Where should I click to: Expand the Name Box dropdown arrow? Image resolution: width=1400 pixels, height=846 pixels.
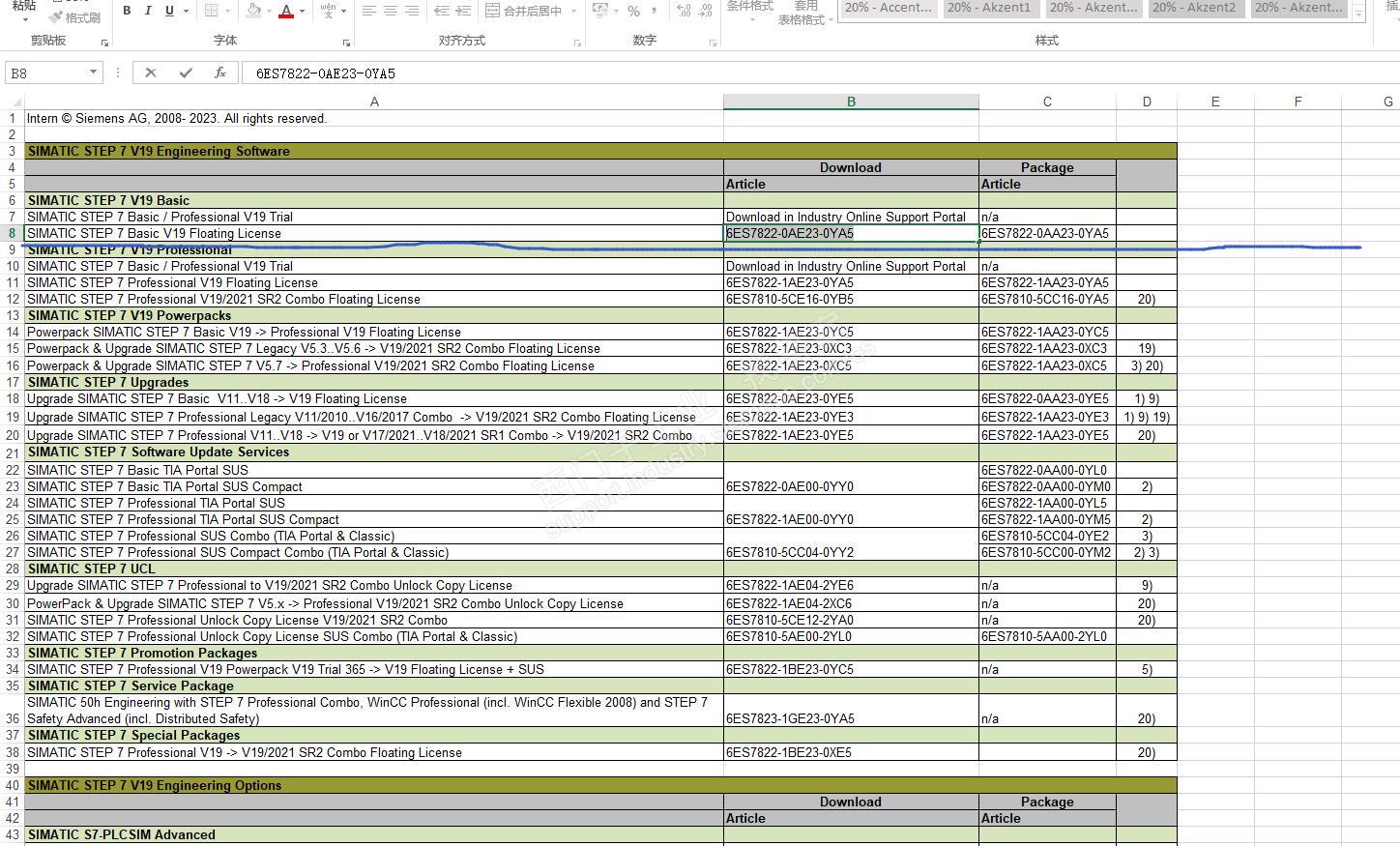[x=93, y=73]
